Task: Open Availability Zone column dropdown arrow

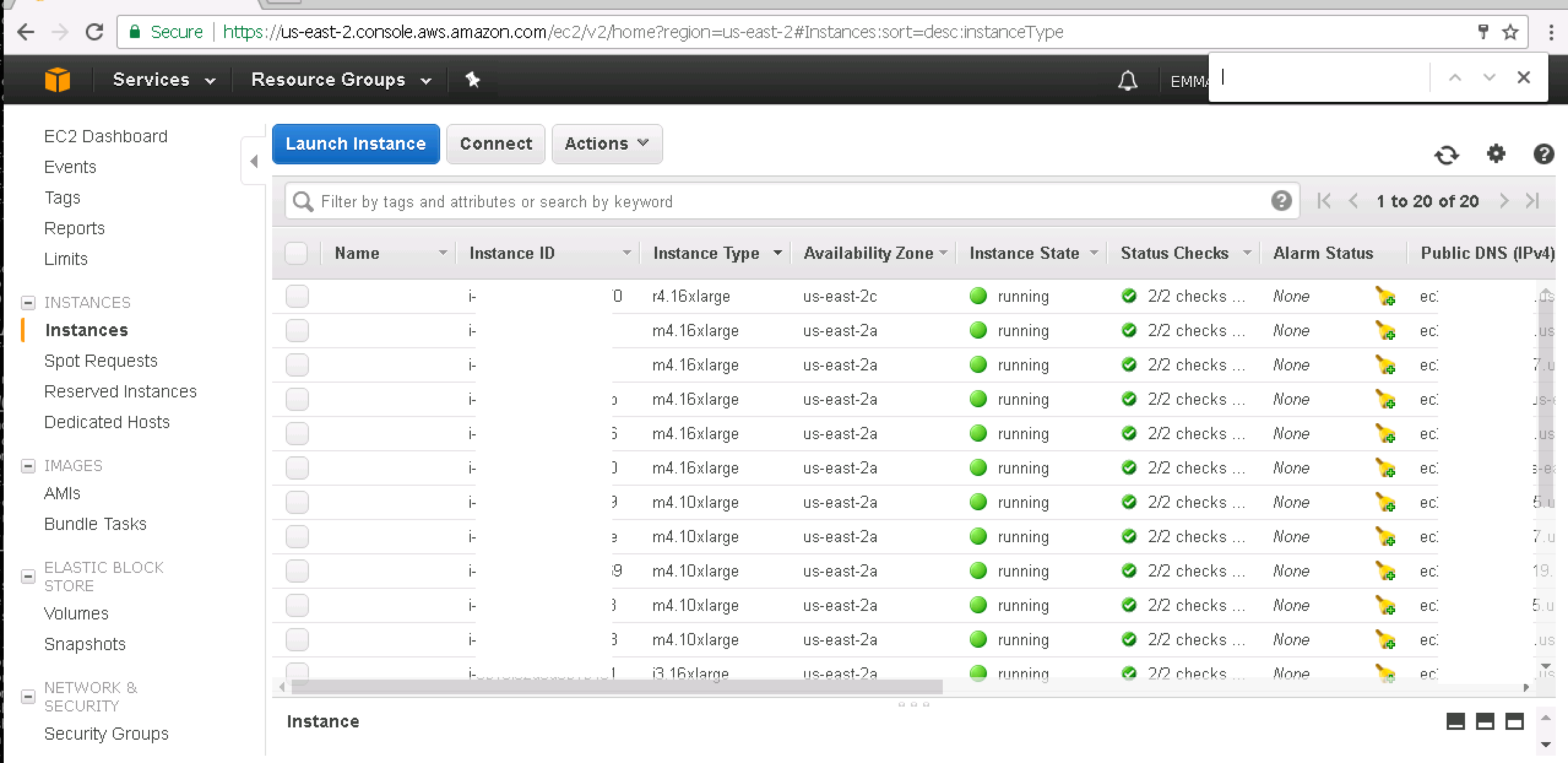Action: tap(943, 253)
